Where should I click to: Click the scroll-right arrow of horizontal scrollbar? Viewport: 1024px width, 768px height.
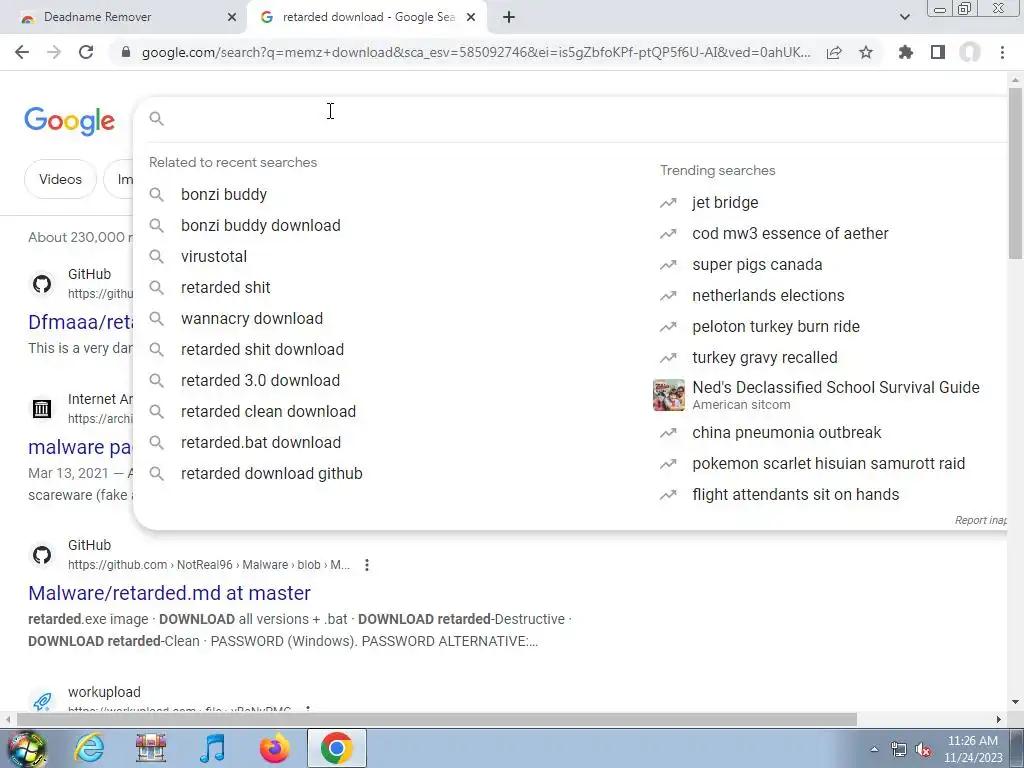coord(999,719)
